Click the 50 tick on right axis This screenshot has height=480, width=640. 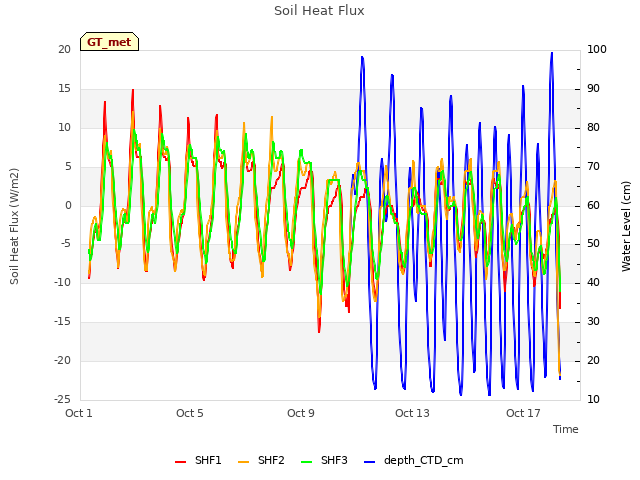593,244
